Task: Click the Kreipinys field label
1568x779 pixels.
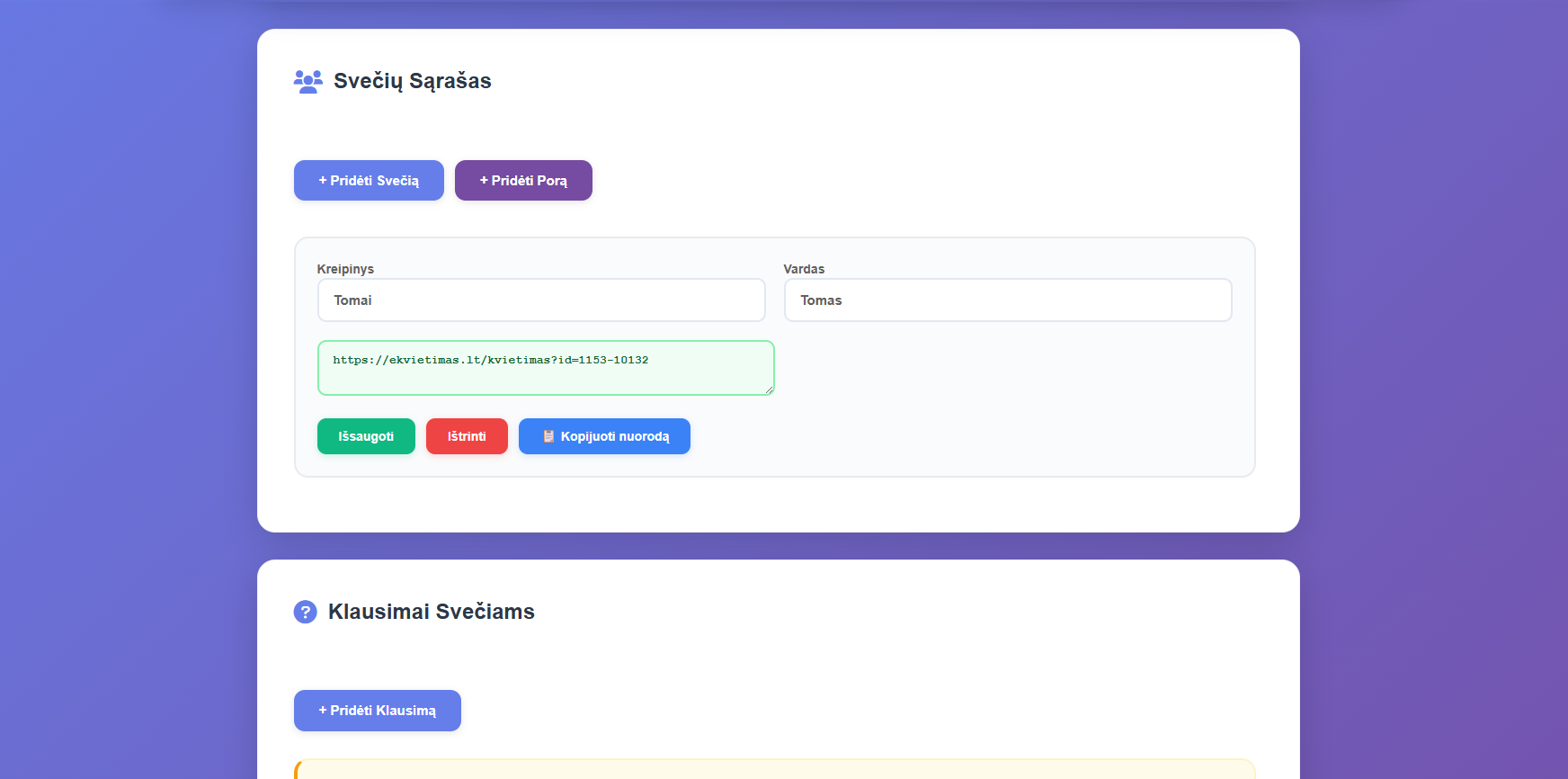Action: pyautogui.click(x=345, y=269)
